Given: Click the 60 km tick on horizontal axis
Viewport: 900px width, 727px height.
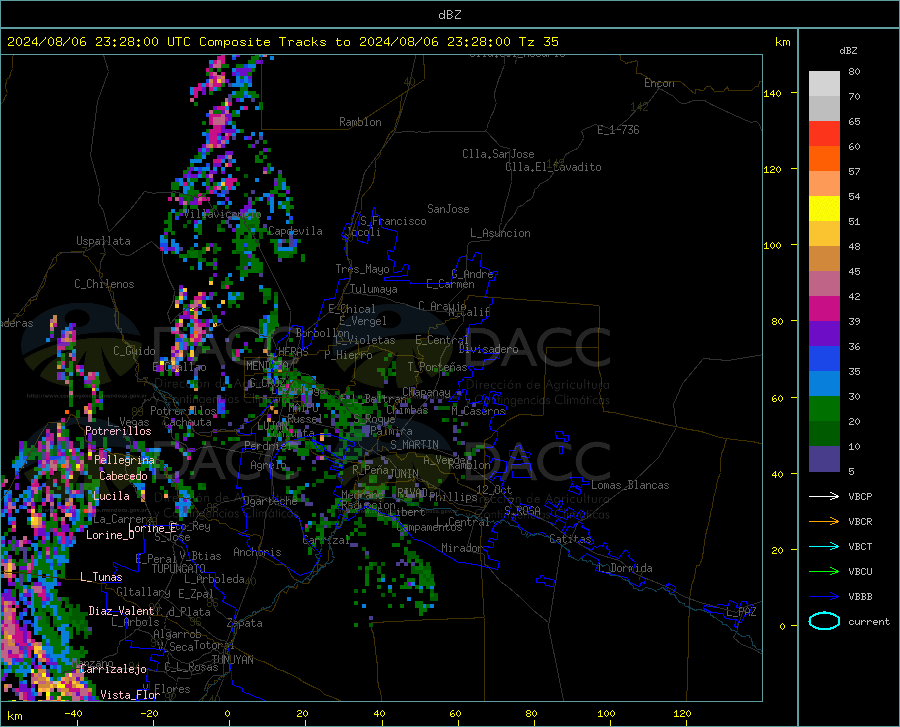Looking at the screenshot, I should click(455, 714).
